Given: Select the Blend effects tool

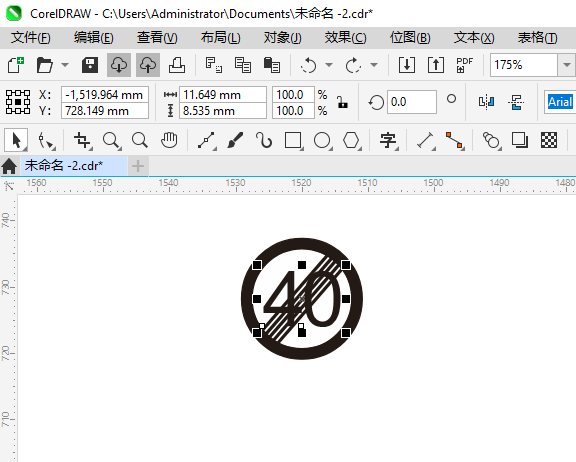Looking at the screenshot, I should pos(491,141).
